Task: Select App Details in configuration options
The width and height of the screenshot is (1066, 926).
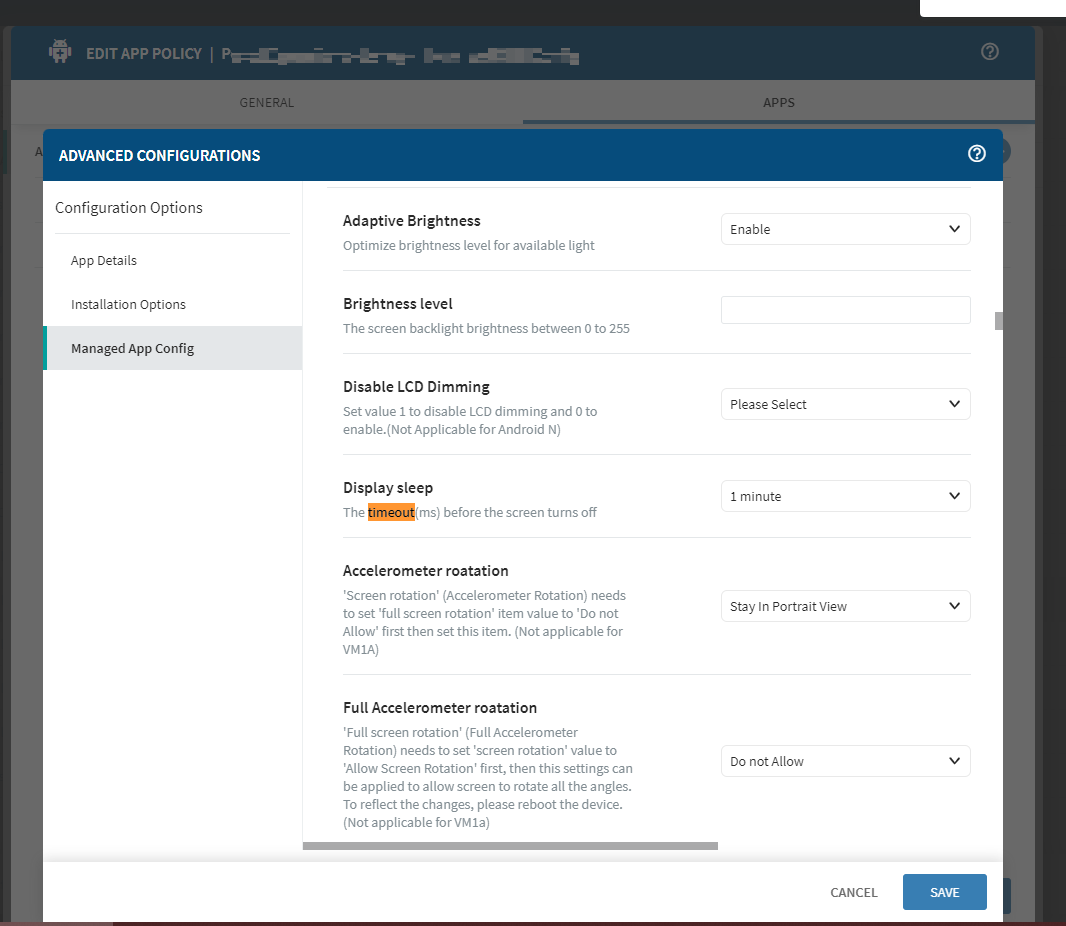Action: pyautogui.click(x=104, y=260)
